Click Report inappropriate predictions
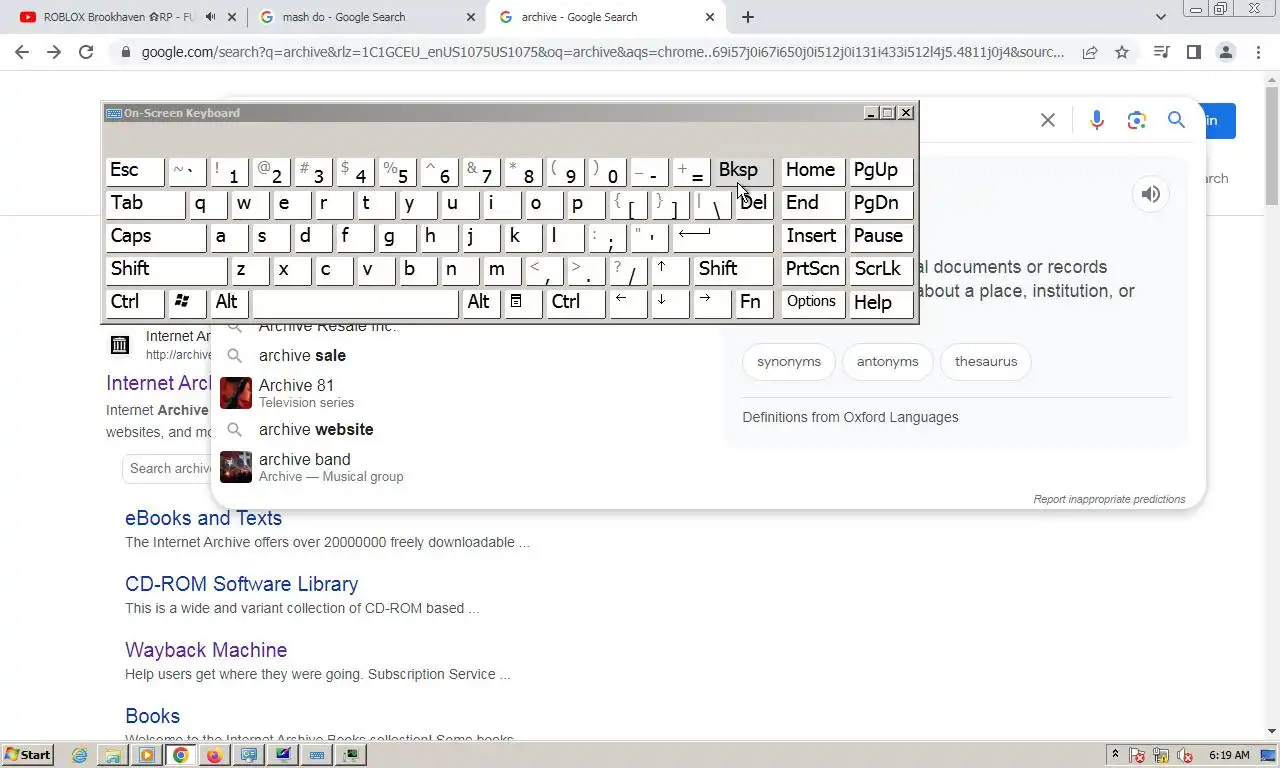Image resolution: width=1280 pixels, height=768 pixels. pos(1109,499)
